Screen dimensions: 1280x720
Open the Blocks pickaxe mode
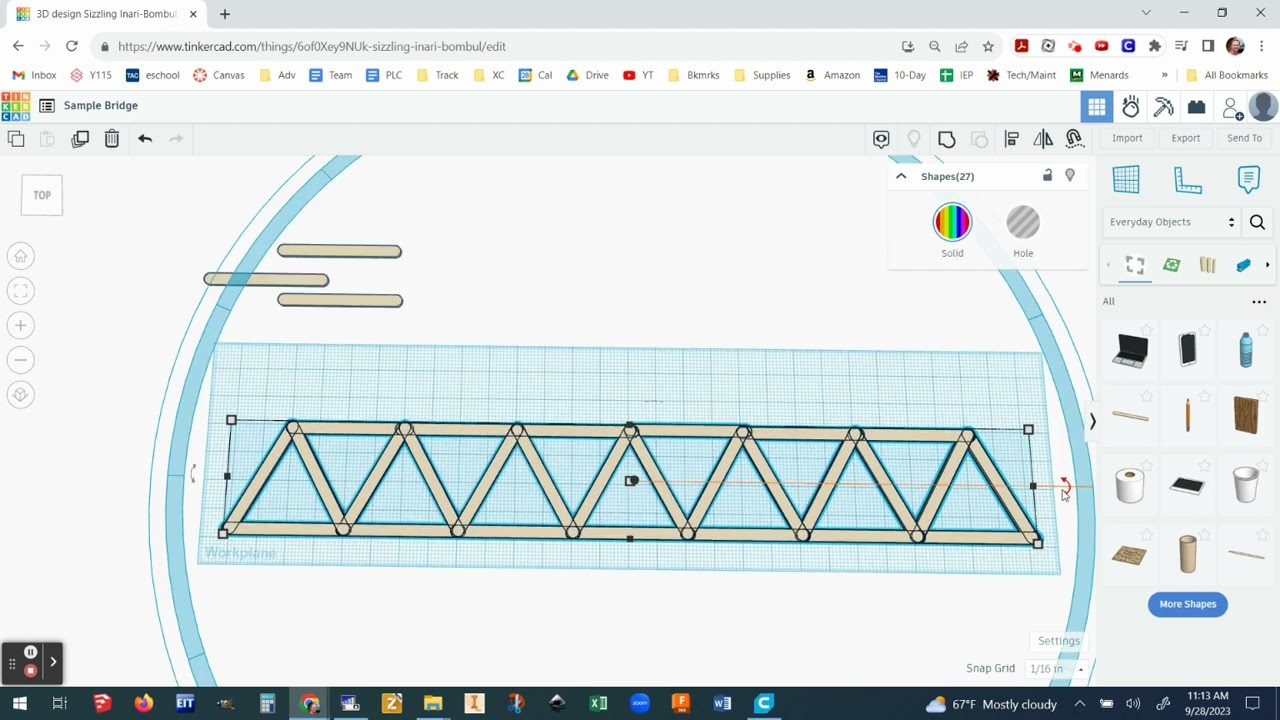(1164, 107)
